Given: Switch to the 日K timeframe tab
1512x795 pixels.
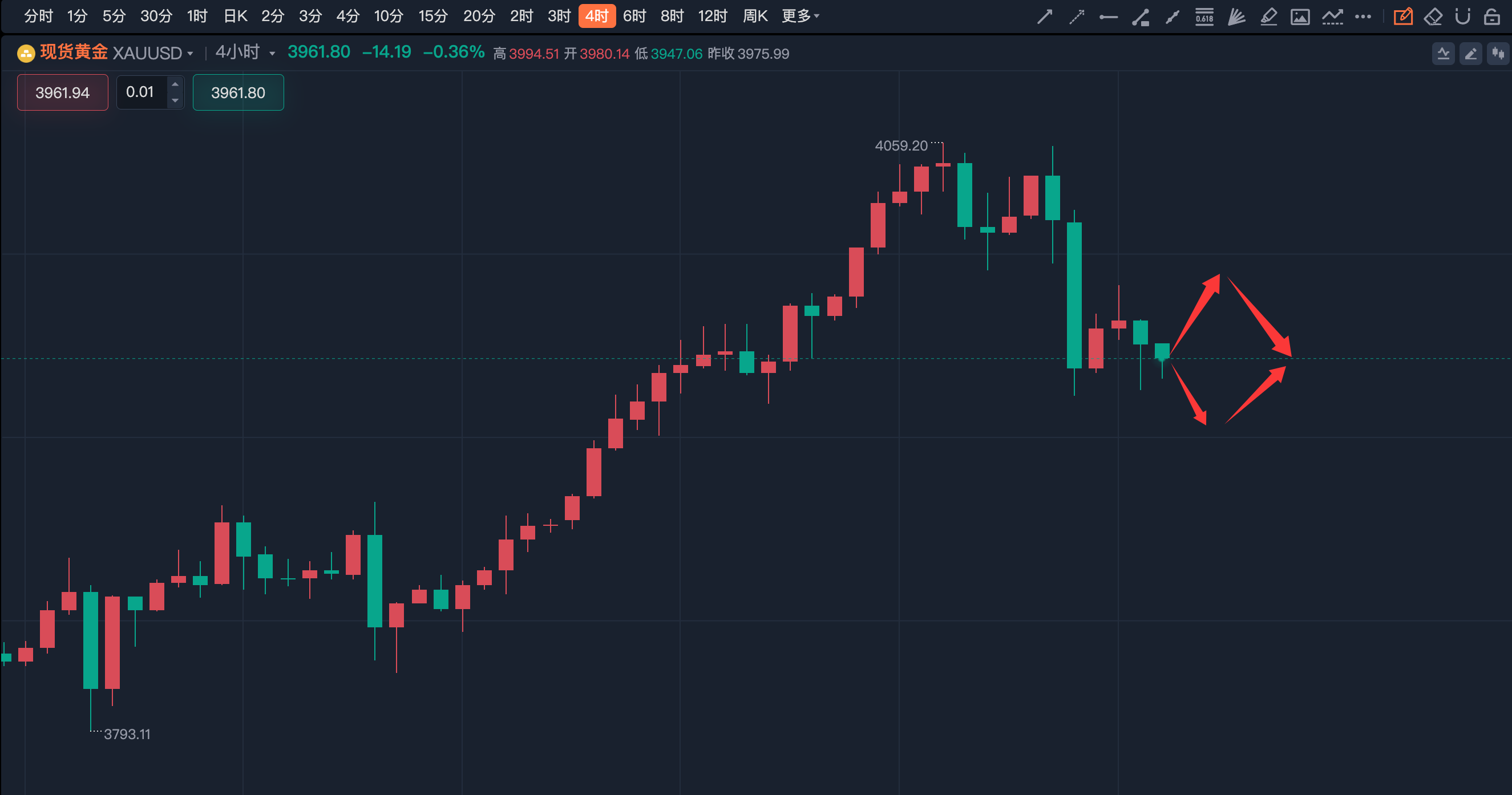Looking at the screenshot, I should pos(236,16).
